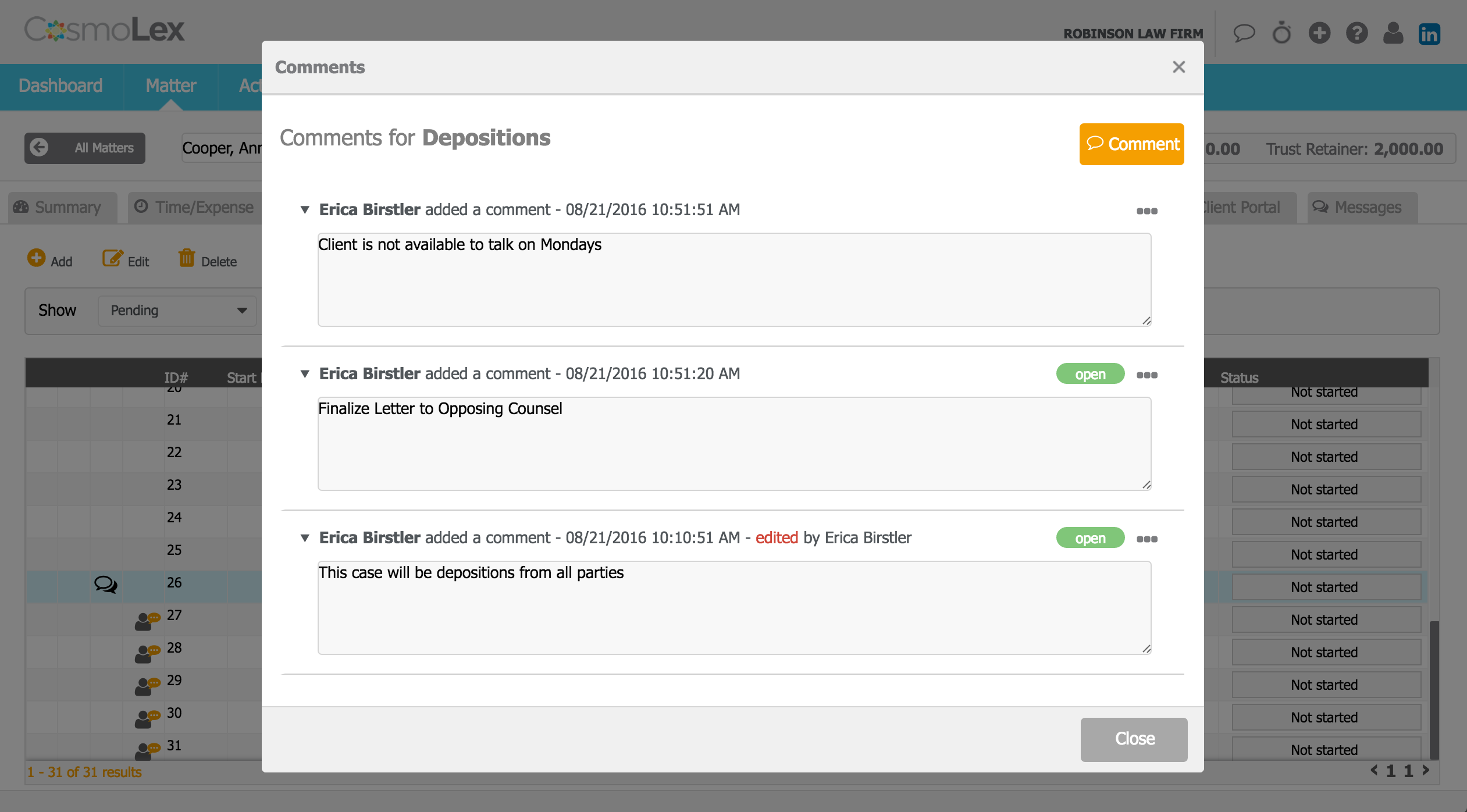Toggle open status on Finalize Letter comment

tap(1089, 374)
